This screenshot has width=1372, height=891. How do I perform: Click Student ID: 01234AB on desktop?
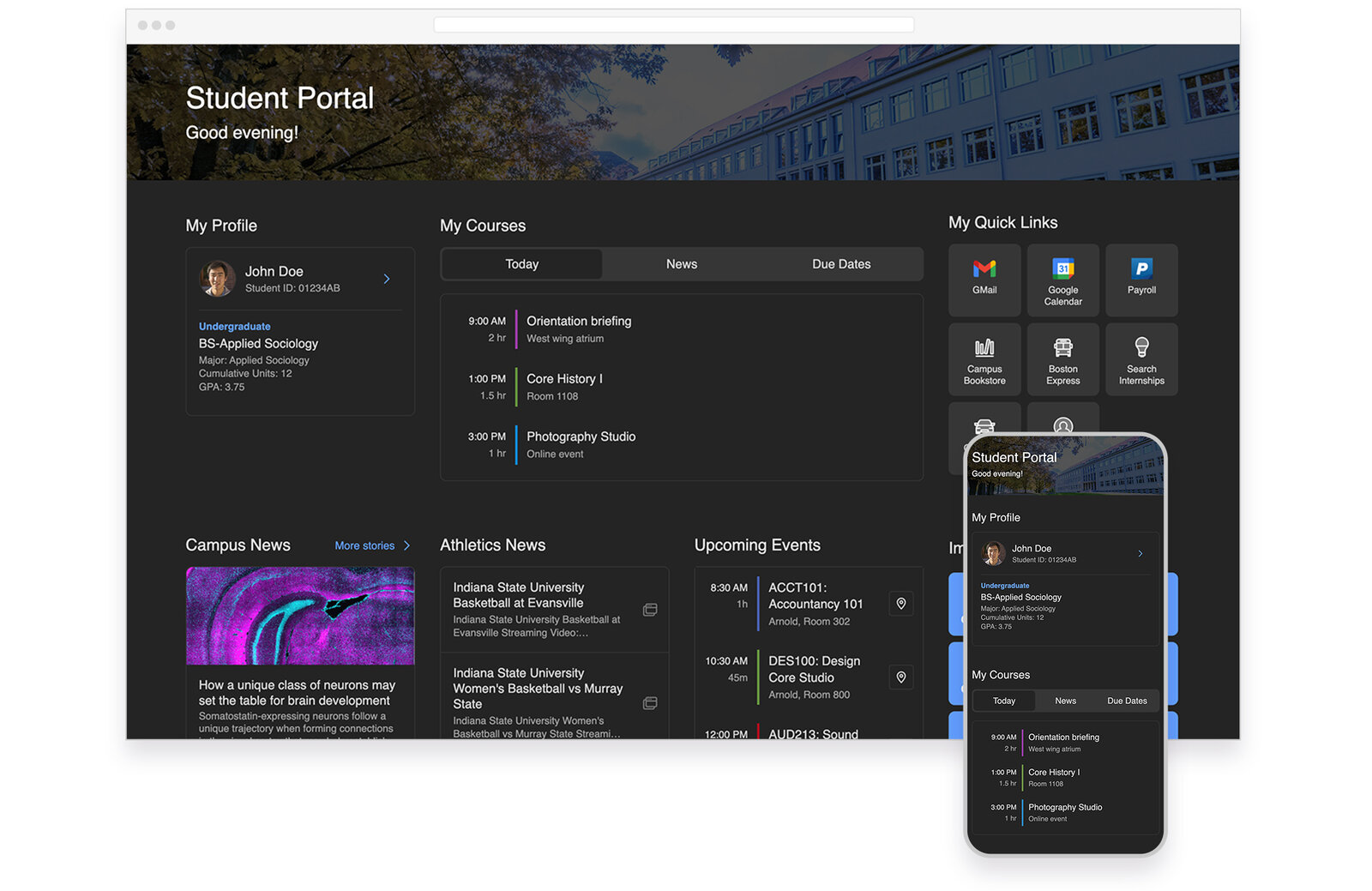(x=292, y=288)
